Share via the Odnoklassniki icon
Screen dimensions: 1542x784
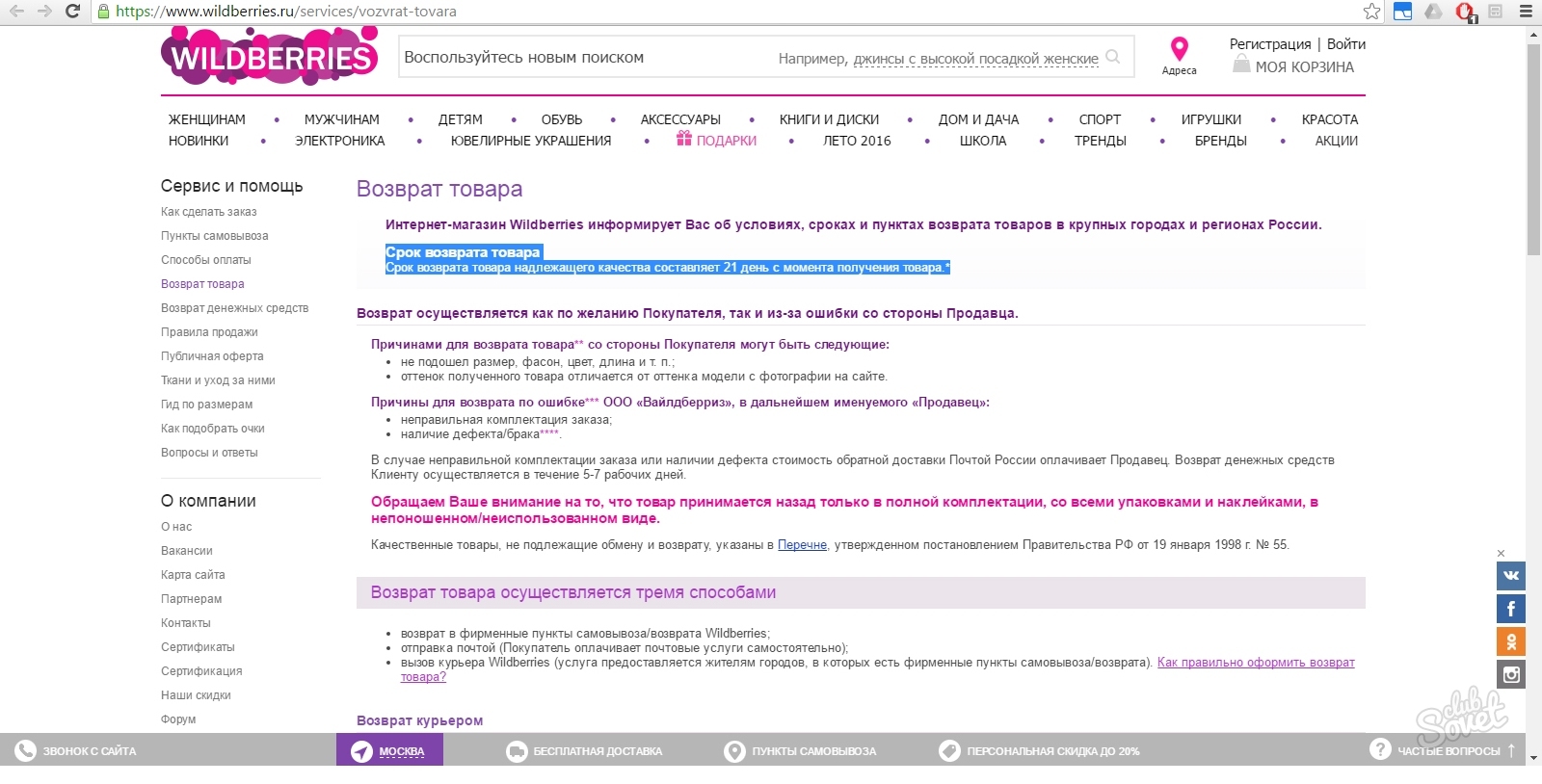pyautogui.click(x=1511, y=641)
